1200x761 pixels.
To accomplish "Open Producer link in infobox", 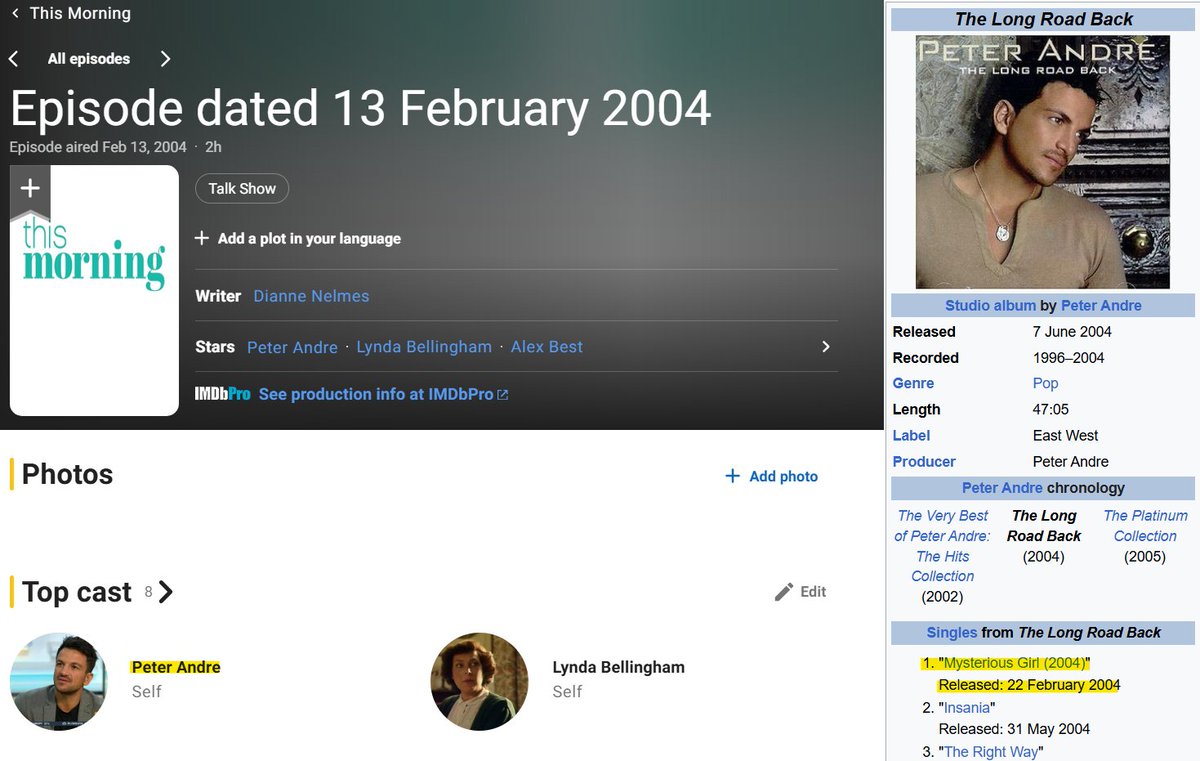I will coord(924,461).
